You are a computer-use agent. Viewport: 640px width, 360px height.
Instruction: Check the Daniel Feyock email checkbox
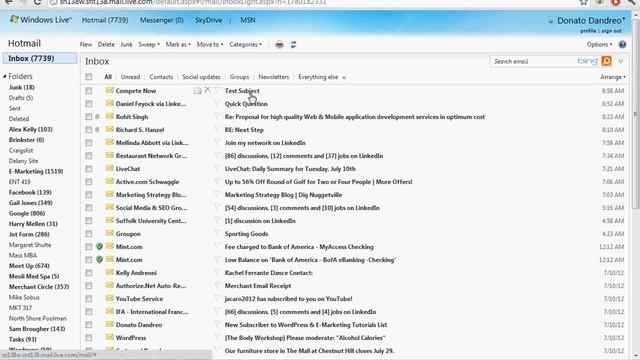point(89,104)
